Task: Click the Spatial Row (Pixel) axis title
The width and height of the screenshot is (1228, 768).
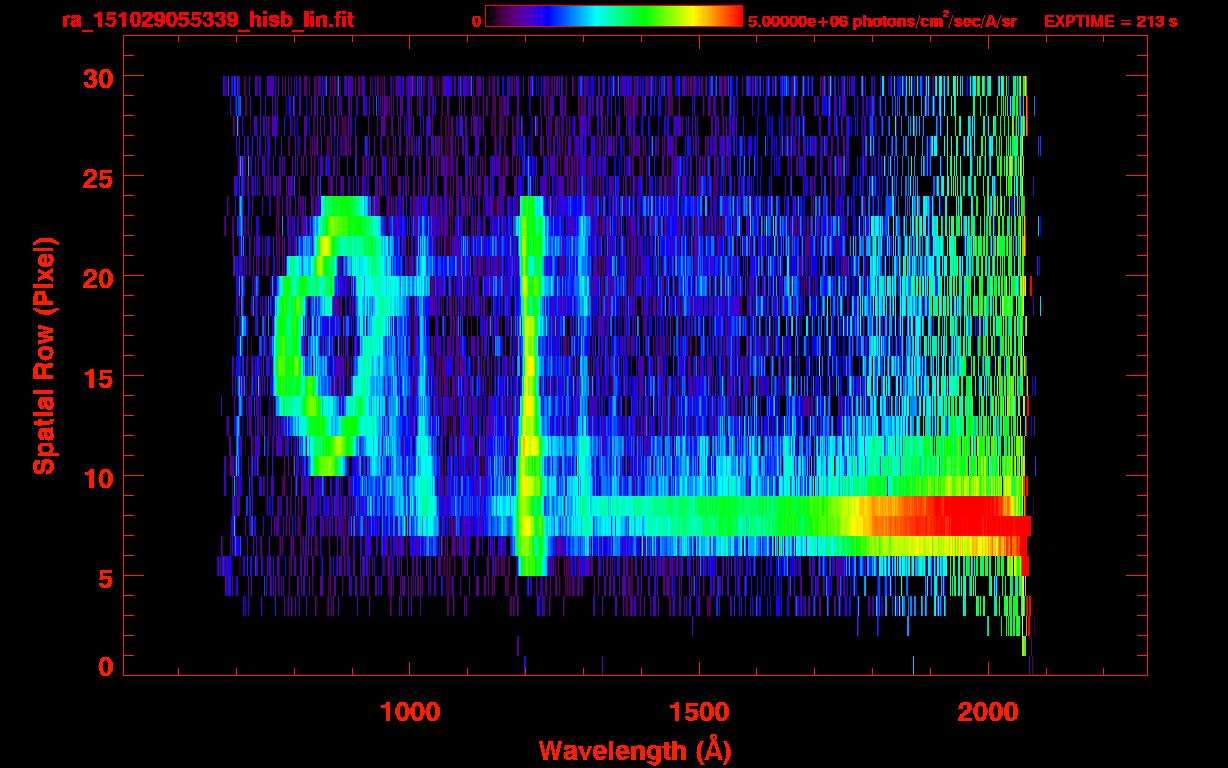Action: coord(44,355)
